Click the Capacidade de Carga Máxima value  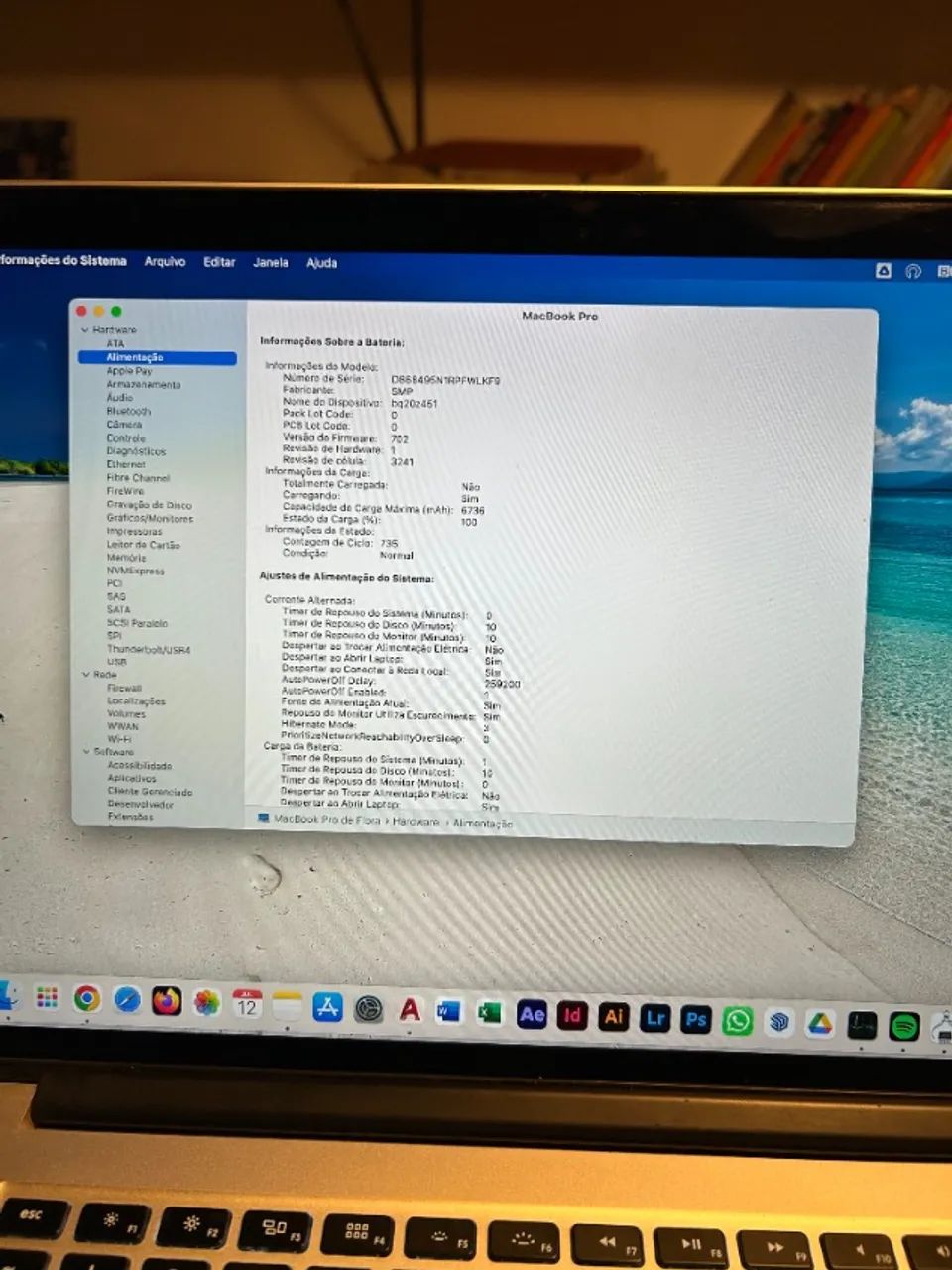click(x=473, y=510)
